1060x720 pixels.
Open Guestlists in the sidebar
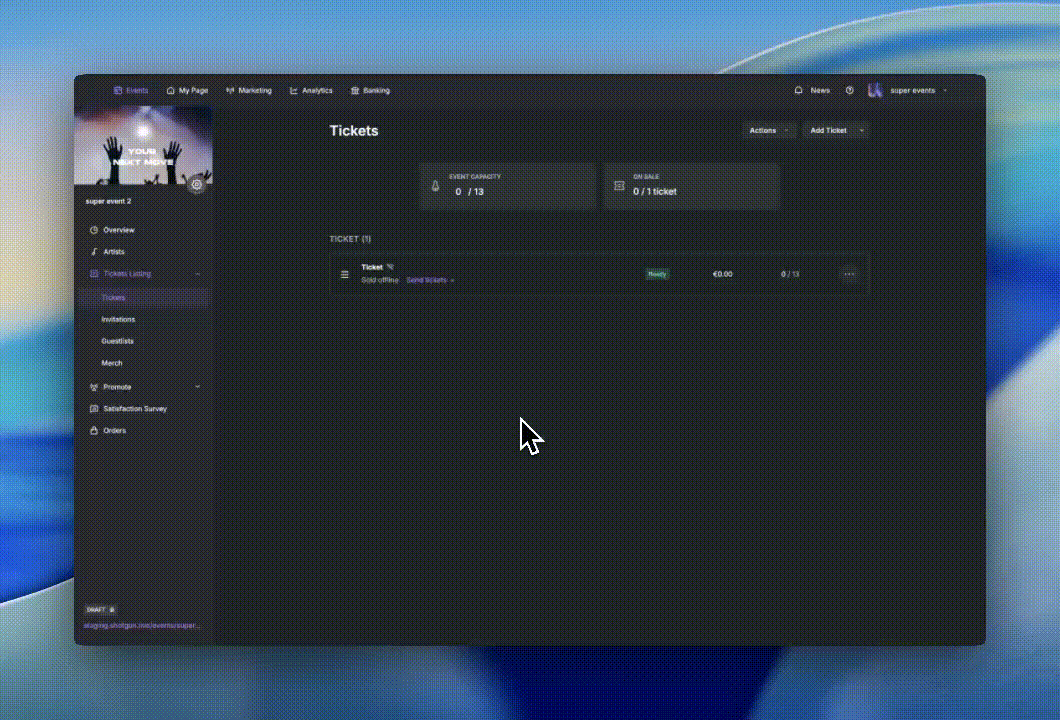[x=118, y=341]
